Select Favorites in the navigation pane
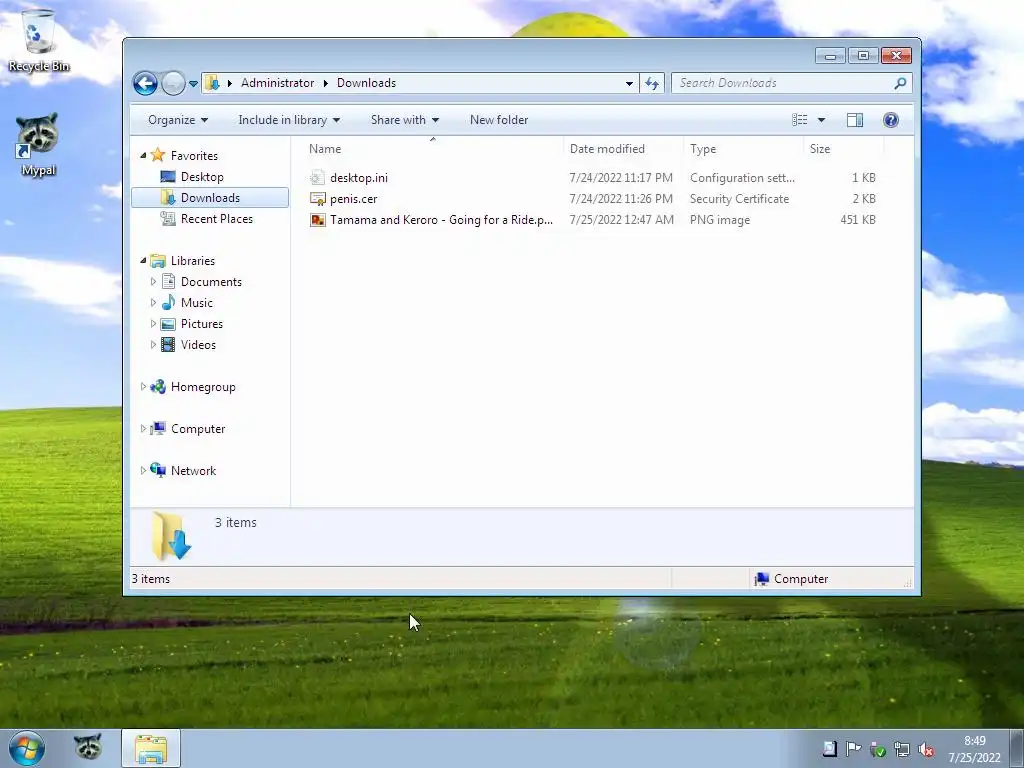The height and width of the screenshot is (768, 1024). coord(194,155)
